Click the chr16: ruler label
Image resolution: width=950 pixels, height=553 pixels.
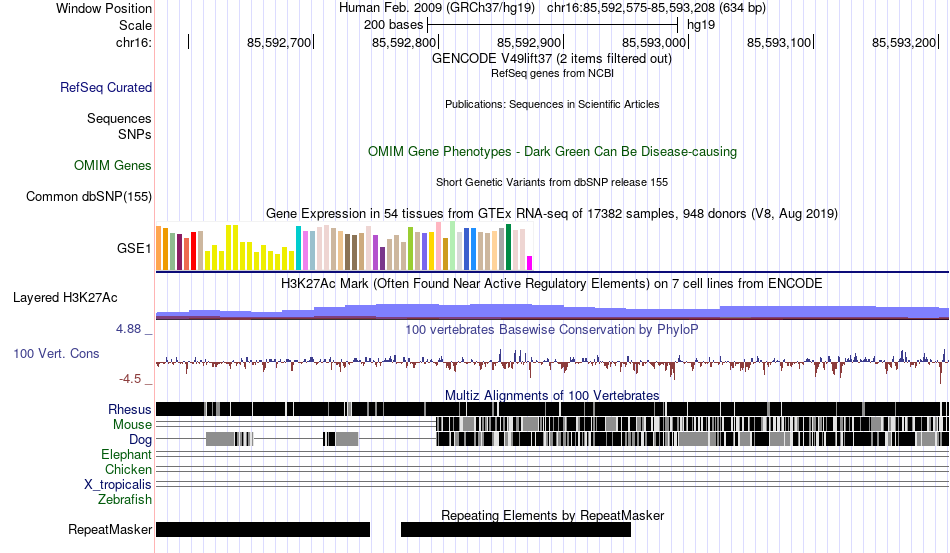coord(133,42)
